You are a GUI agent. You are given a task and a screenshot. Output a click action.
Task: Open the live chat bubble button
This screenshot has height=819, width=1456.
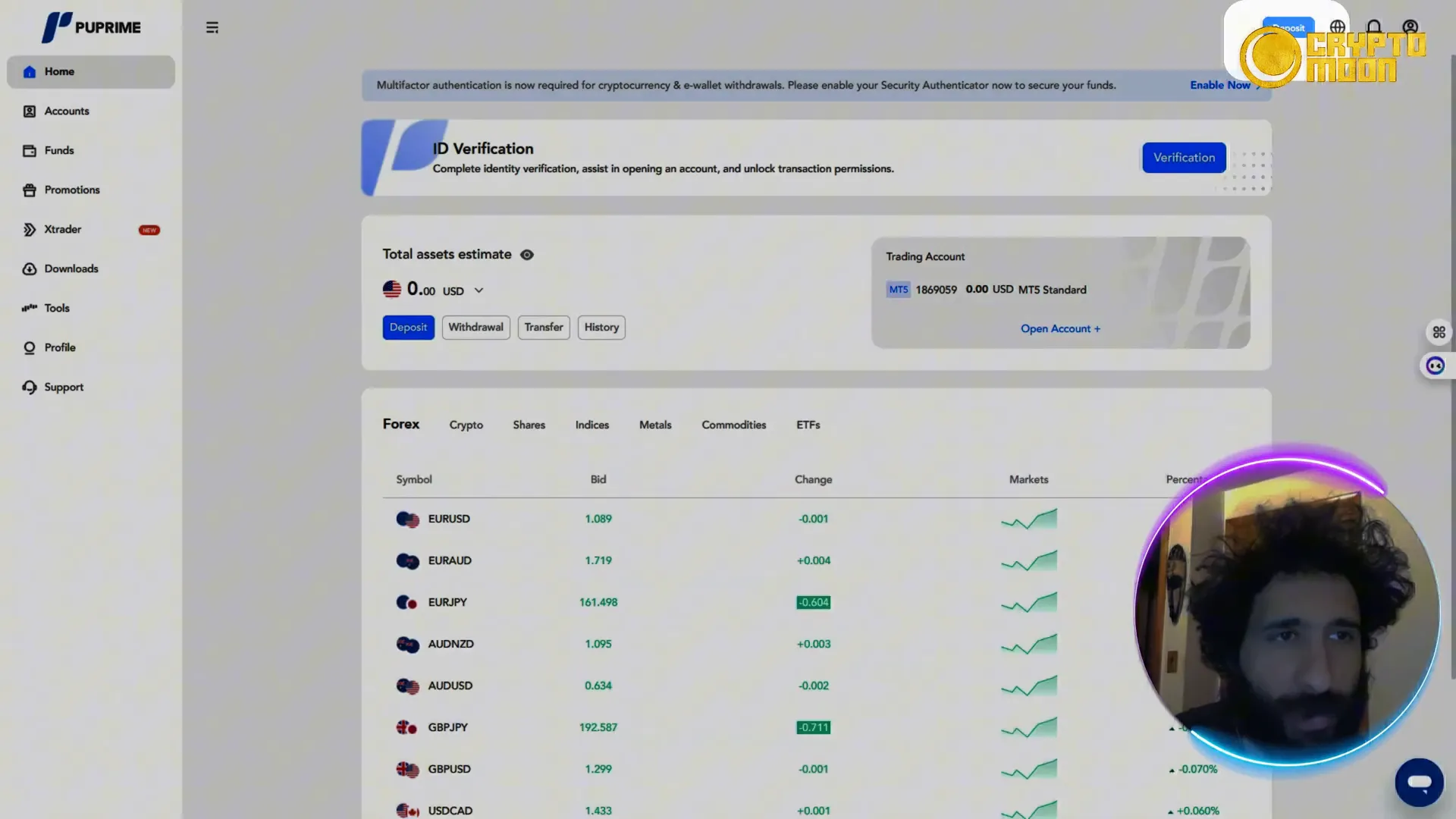[x=1419, y=782]
